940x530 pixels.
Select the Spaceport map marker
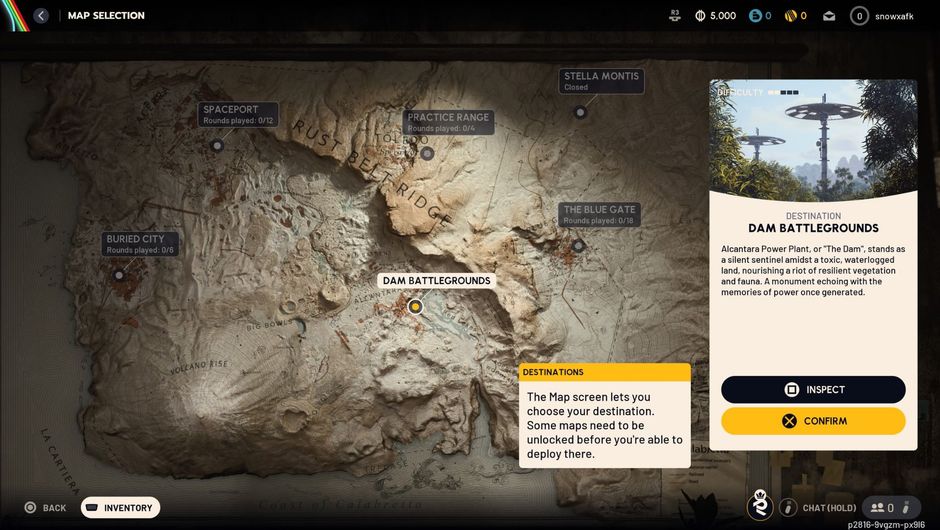[217, 145]
